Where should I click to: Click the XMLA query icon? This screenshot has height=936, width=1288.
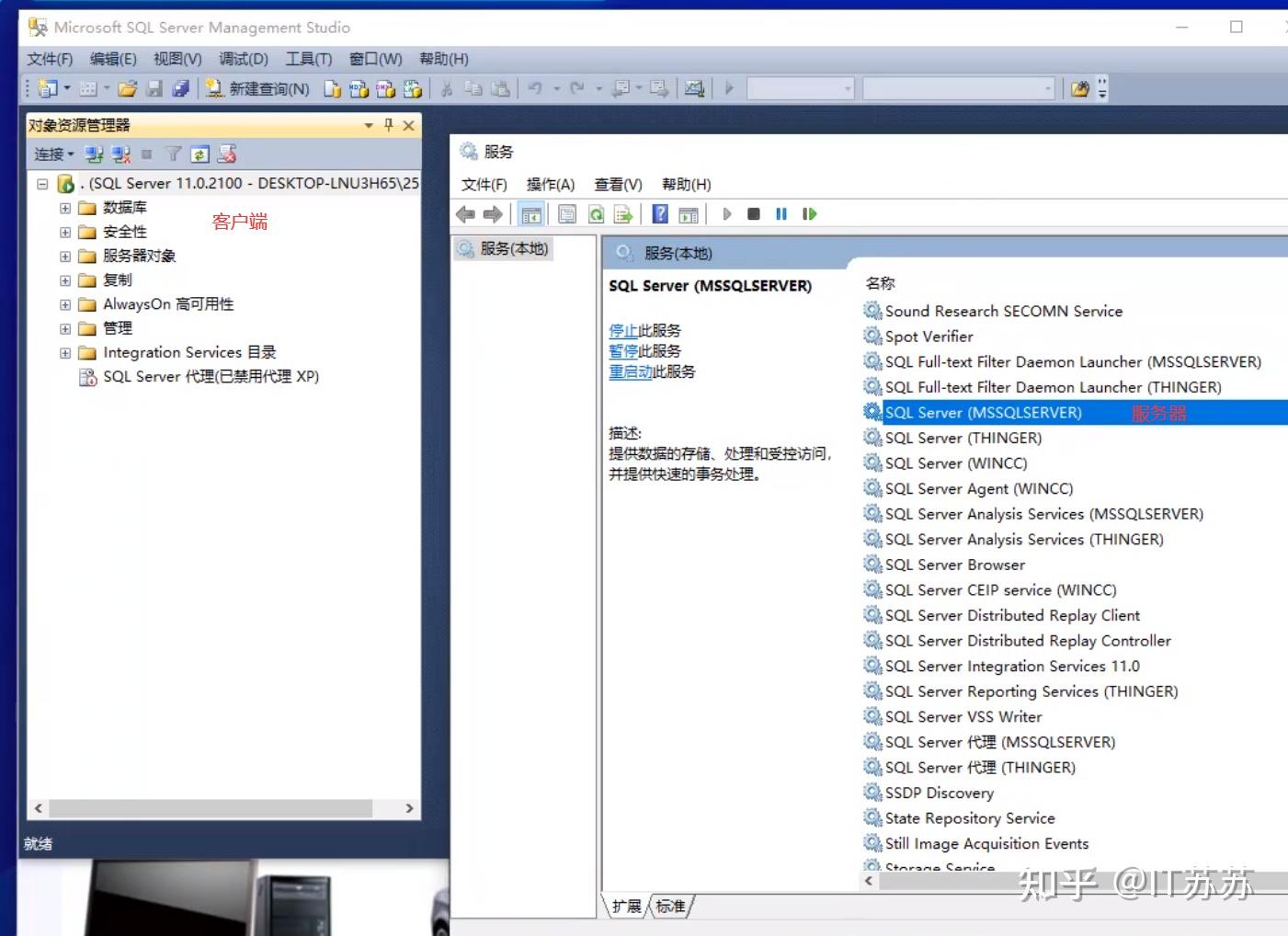(x=413, y=88)
